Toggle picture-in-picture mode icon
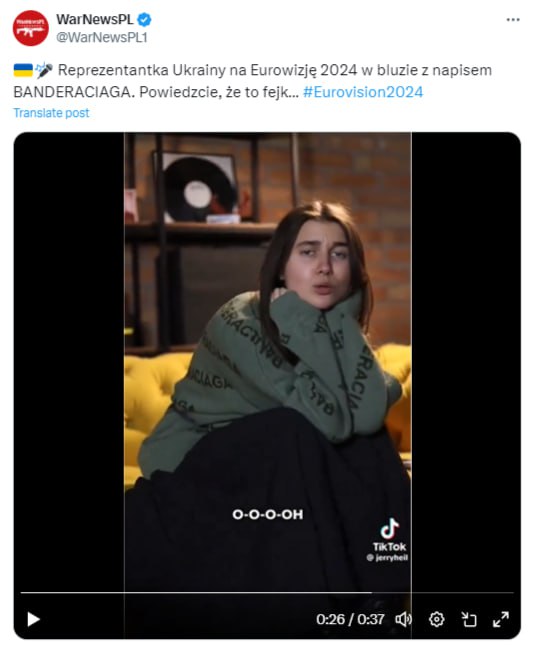 pos(469,619)
